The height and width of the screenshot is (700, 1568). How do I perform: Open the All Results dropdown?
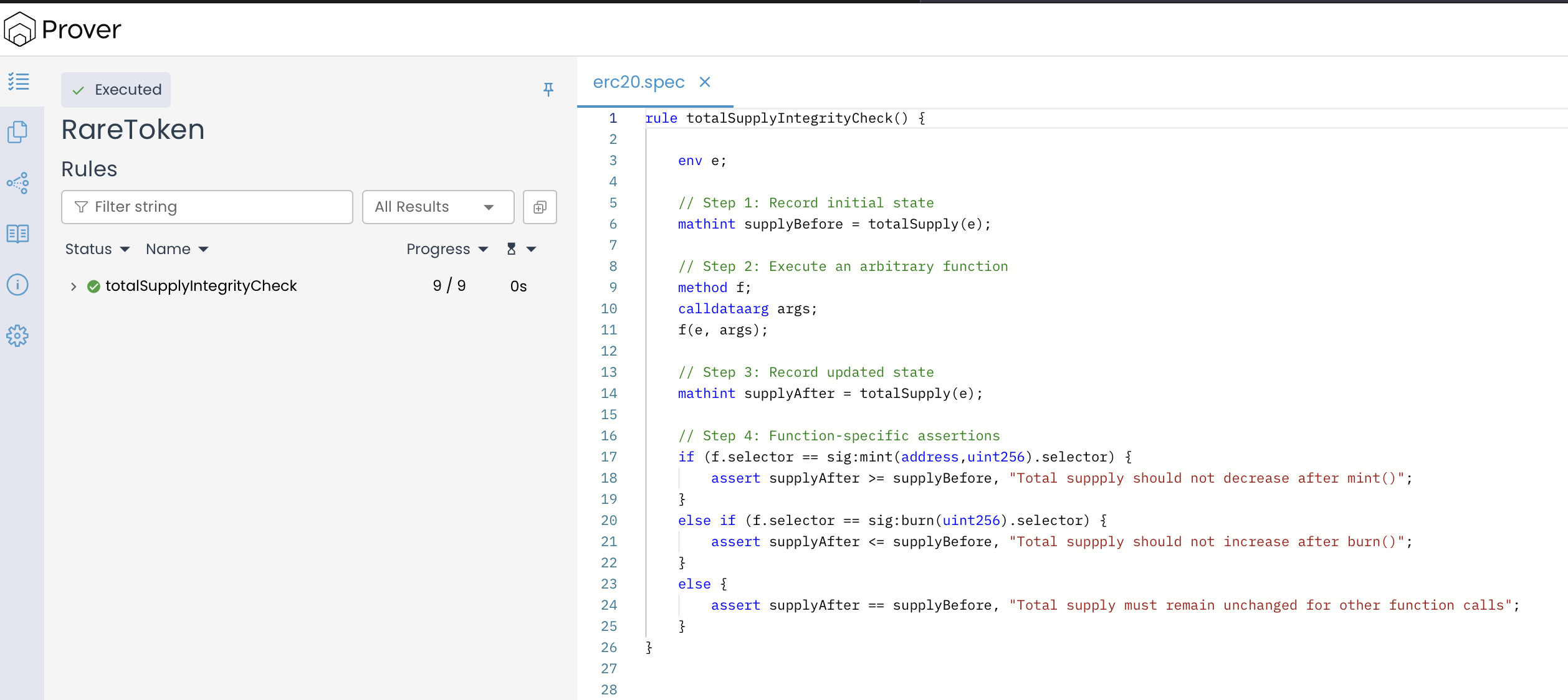[437, 207]
